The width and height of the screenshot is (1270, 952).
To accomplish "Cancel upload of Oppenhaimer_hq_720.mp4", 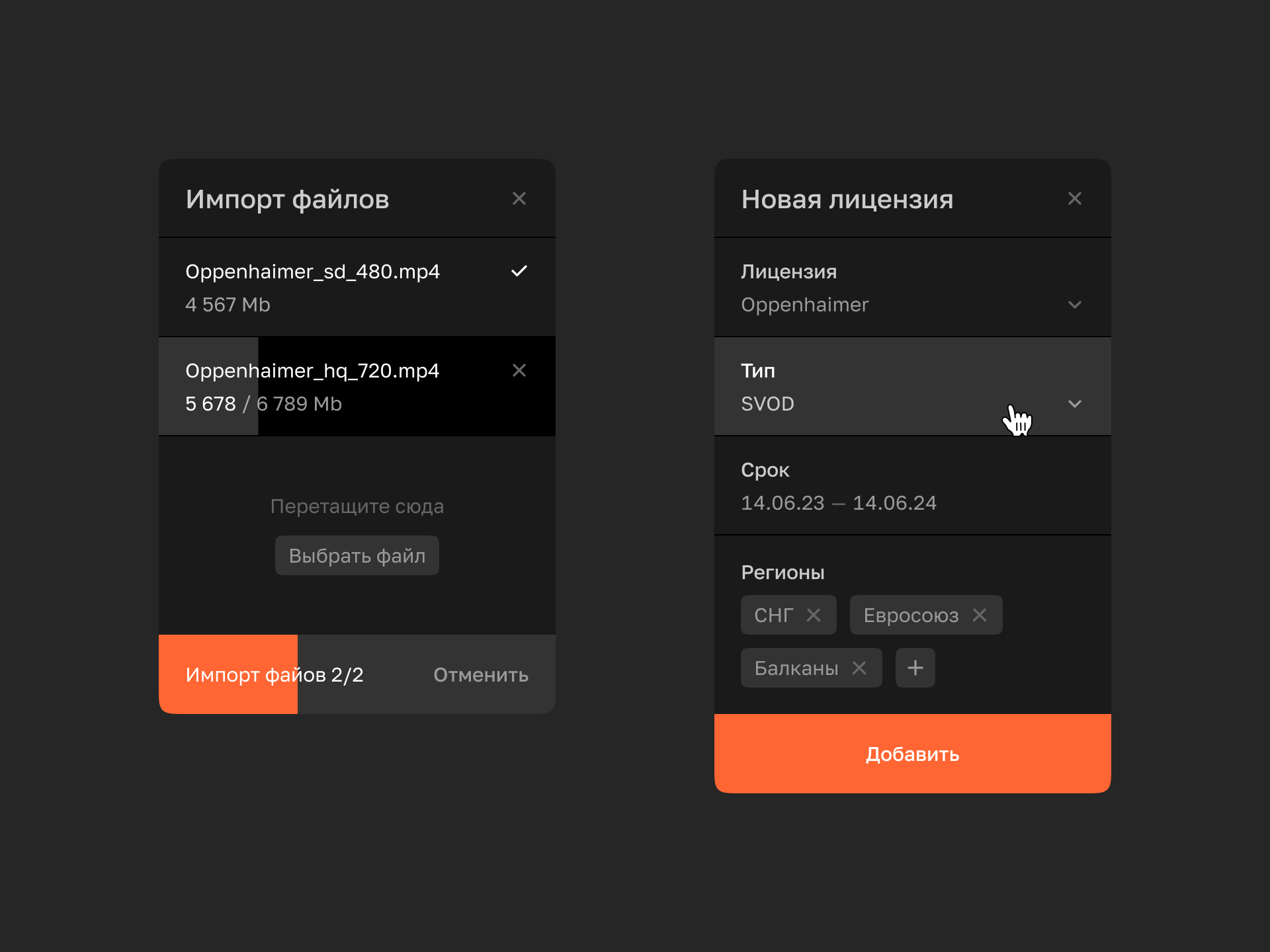I will (x=519, y=370).
